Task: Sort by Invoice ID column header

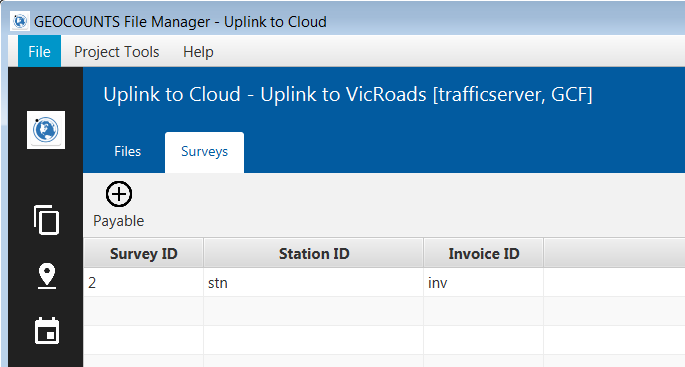Action: click(484, 253)
